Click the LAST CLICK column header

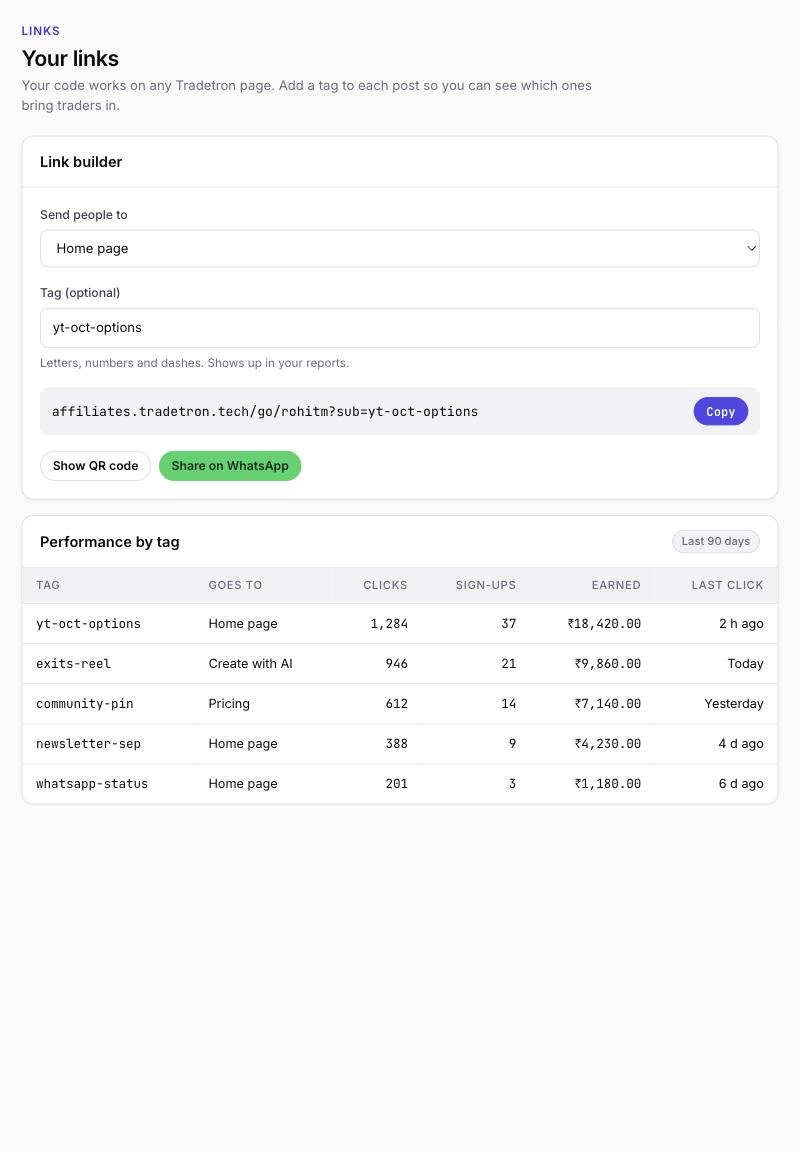click(727, 585)
